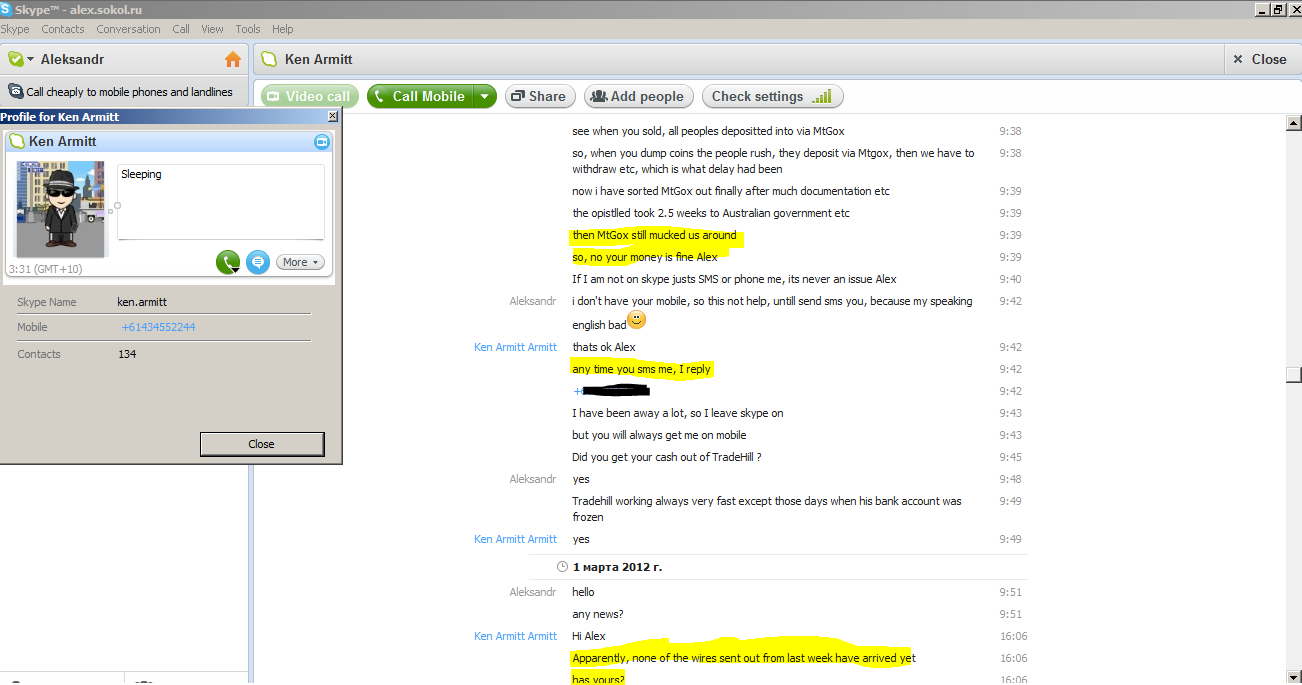Open Call cheaply to mobile phones and landlines
Viewport: 1302px width, 685px height.
129,92
